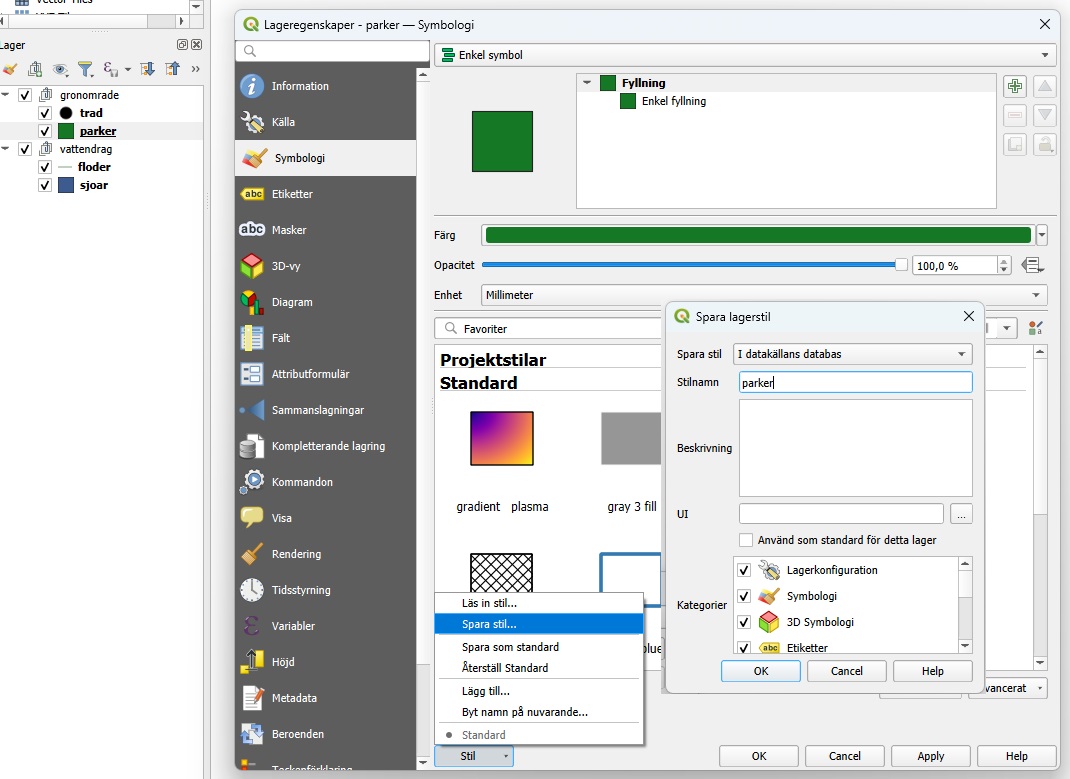Toggle visibility of sjoar layer
Image resolution: width=1070 pixels, height=779 pixels.
(x=45, y=185)
